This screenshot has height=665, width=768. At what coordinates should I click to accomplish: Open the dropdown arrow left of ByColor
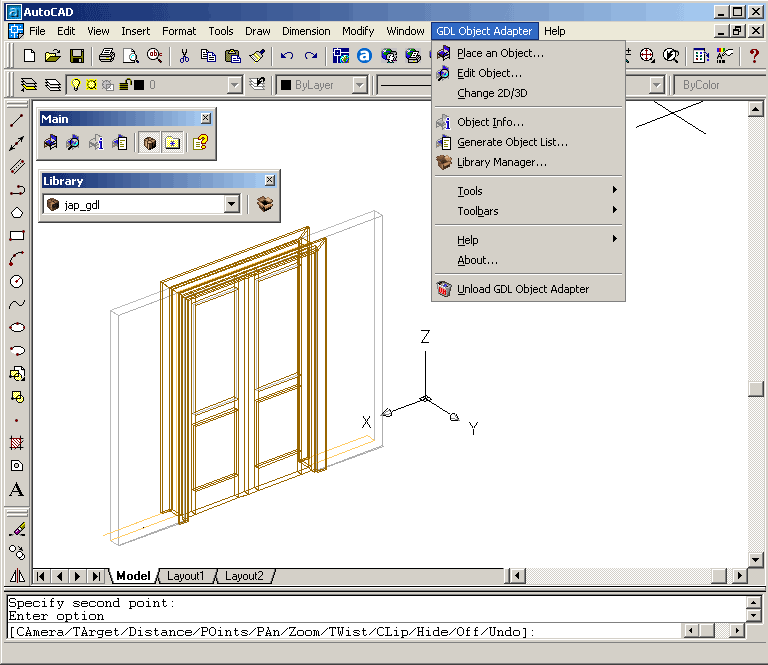[x=656, y=85]
